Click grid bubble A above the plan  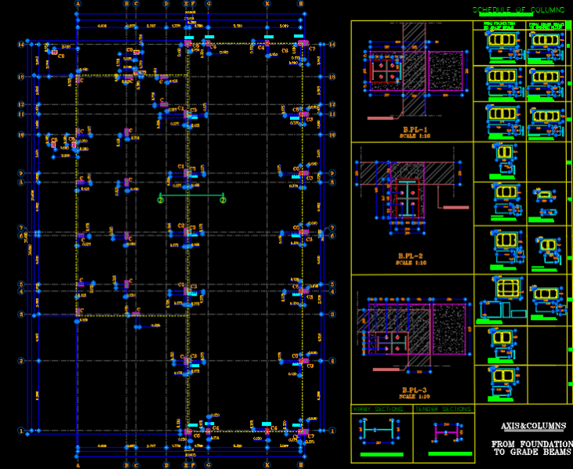77,4
